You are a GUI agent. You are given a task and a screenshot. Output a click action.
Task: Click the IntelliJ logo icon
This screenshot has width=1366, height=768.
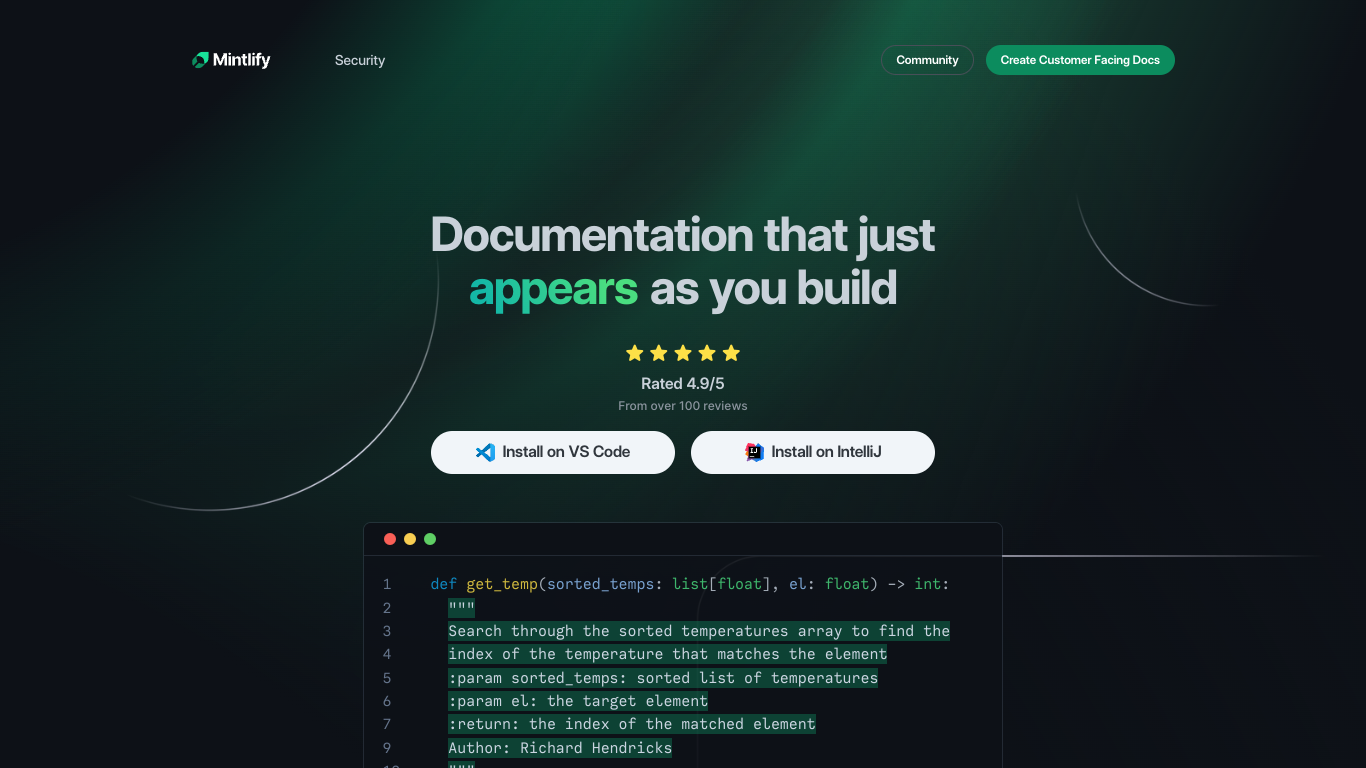[x=755, y=452]
